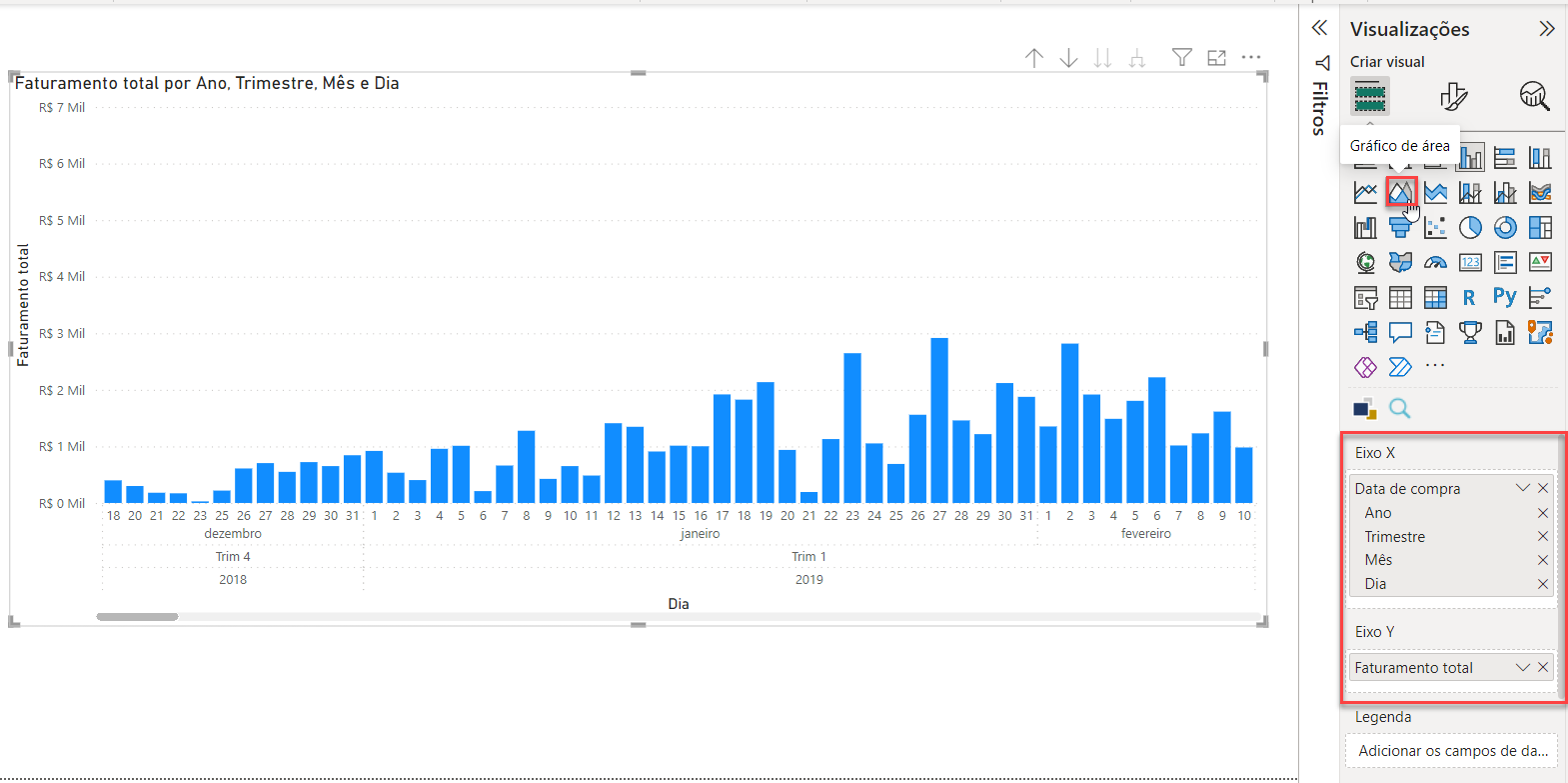
Task: Select the line chart visual
Action: 1365,193
